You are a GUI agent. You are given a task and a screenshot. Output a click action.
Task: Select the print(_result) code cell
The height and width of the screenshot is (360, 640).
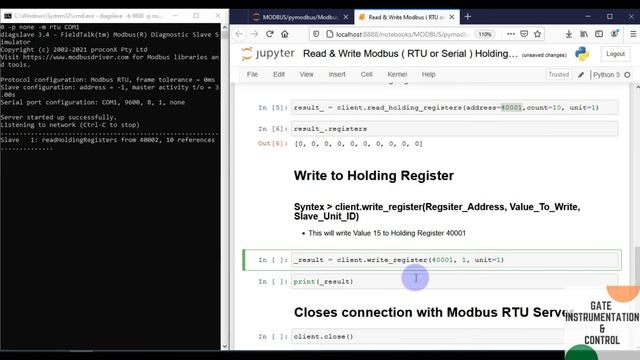click(454, 282)
